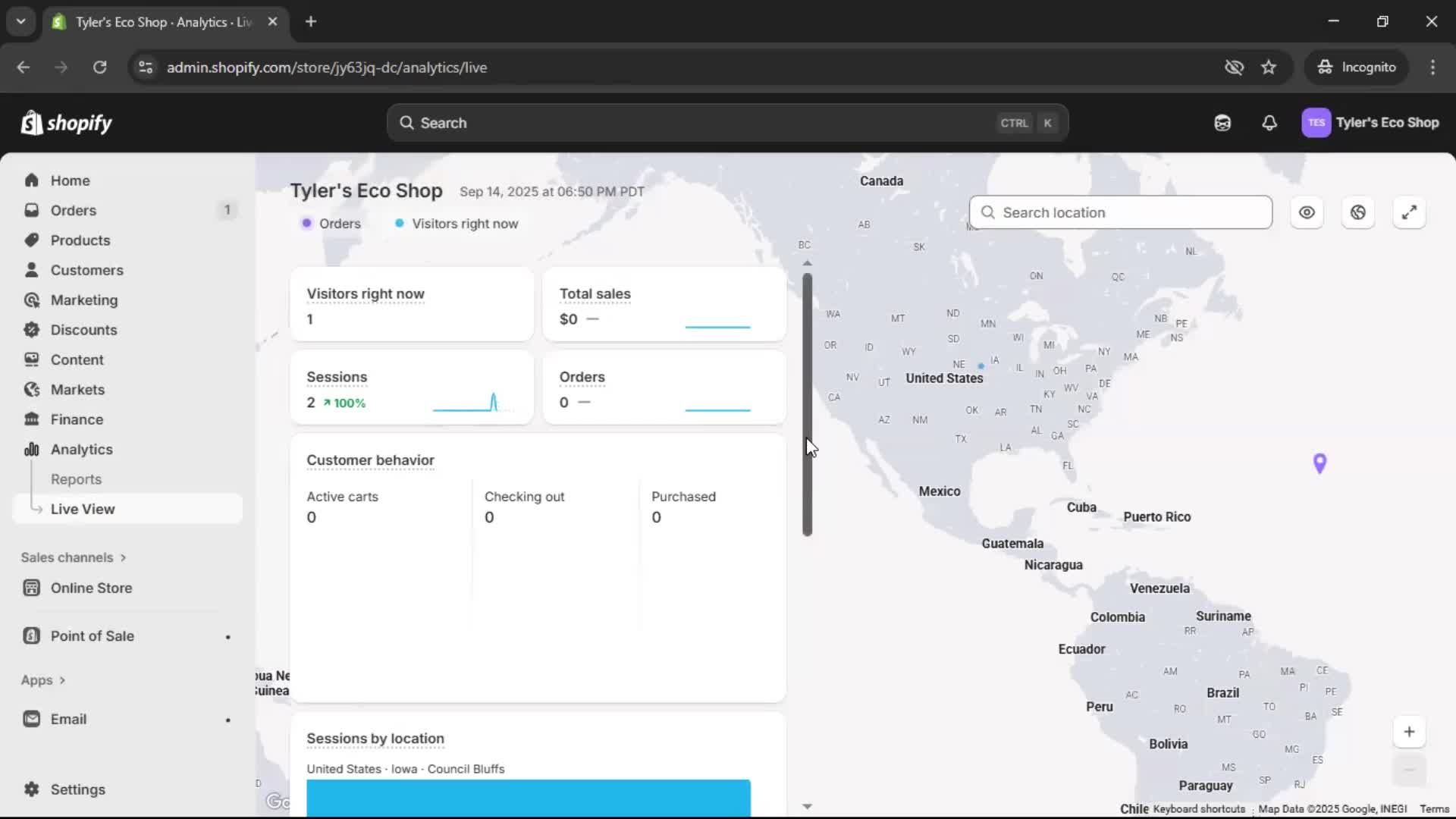
Task: Expand Sales channels section
Action: pos(74,557)
